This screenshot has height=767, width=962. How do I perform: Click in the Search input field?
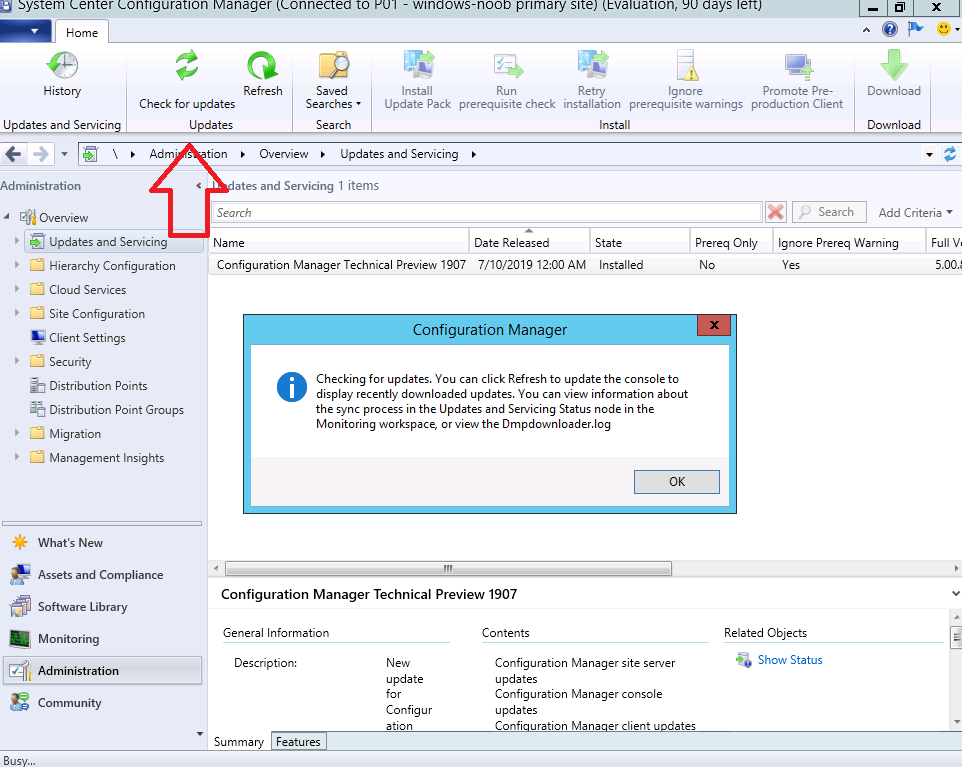pos(487,212)
